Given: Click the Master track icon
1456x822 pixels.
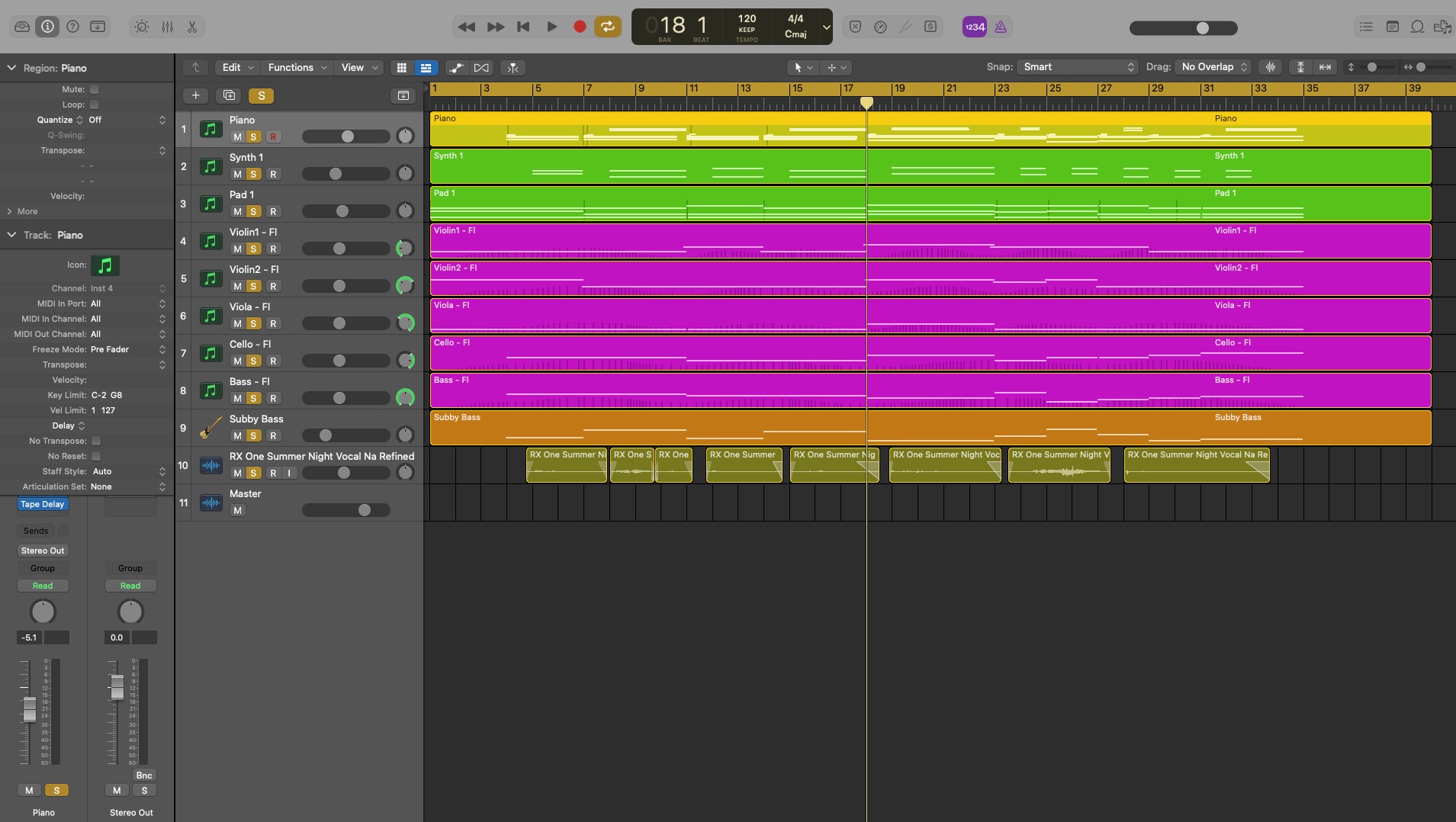Looking at the screenshot, I should [211, 503].
